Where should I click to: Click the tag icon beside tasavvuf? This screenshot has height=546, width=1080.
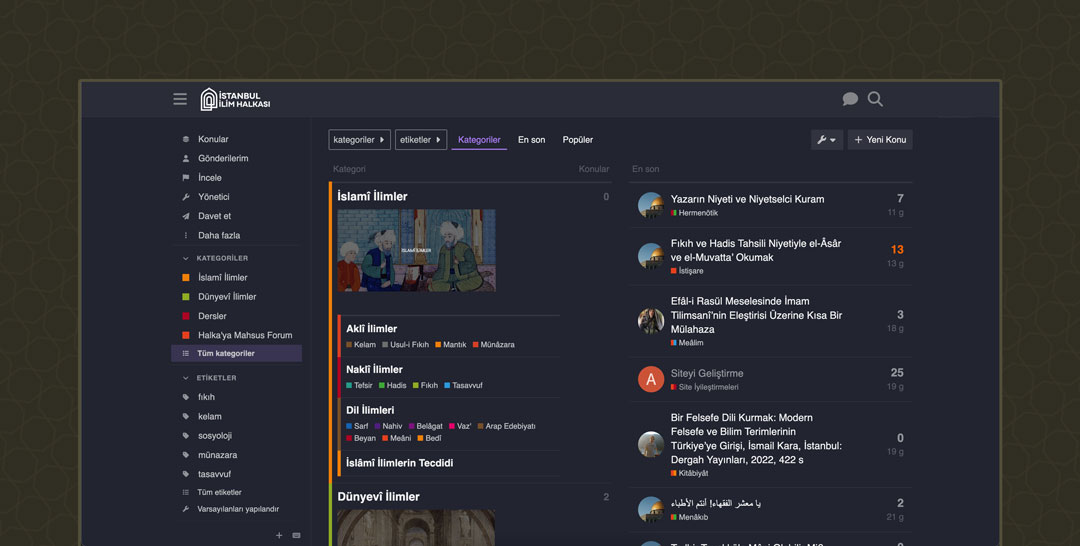point(185,474)
